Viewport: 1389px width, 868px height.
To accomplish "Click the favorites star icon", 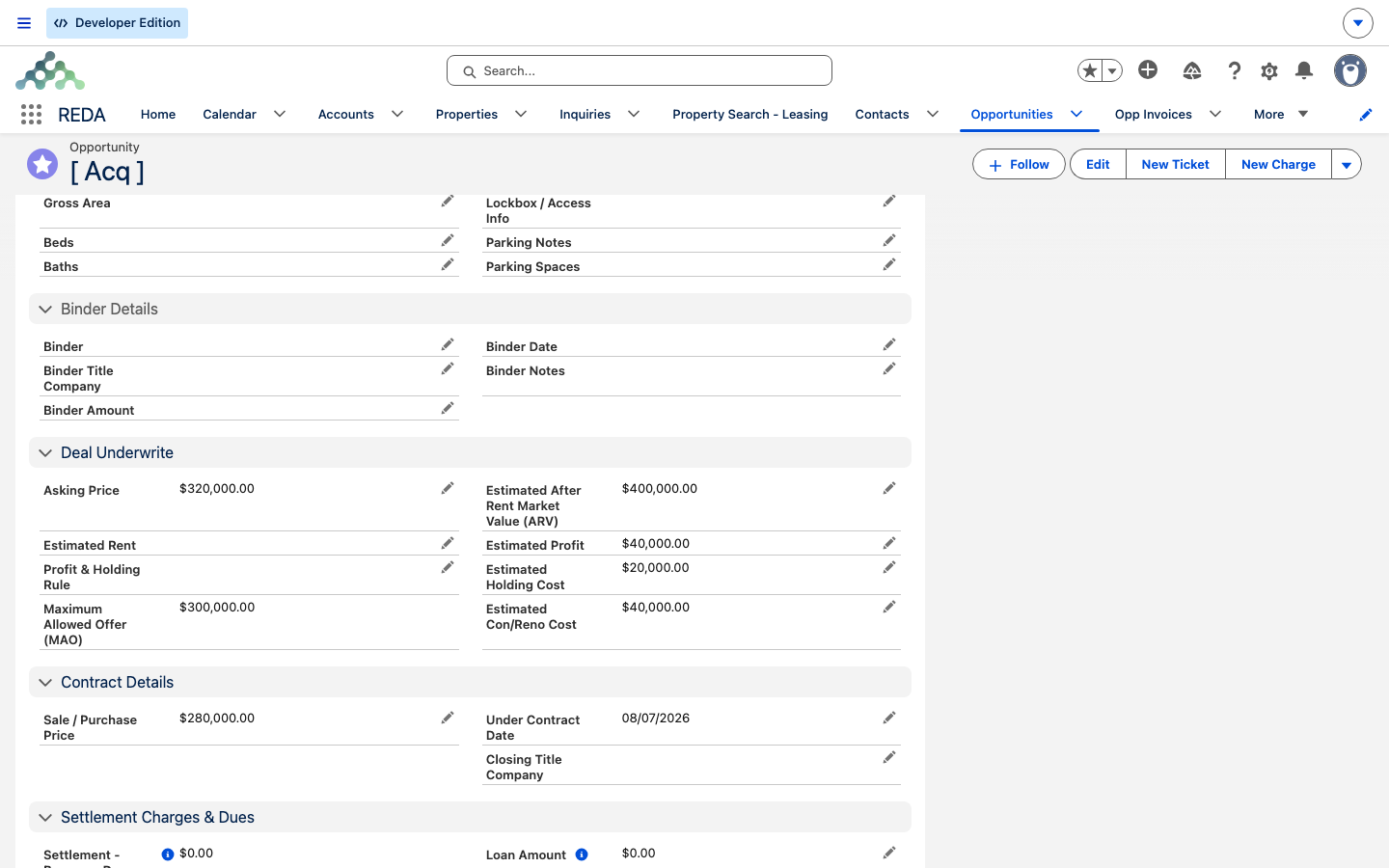I will pos(1090,70).
